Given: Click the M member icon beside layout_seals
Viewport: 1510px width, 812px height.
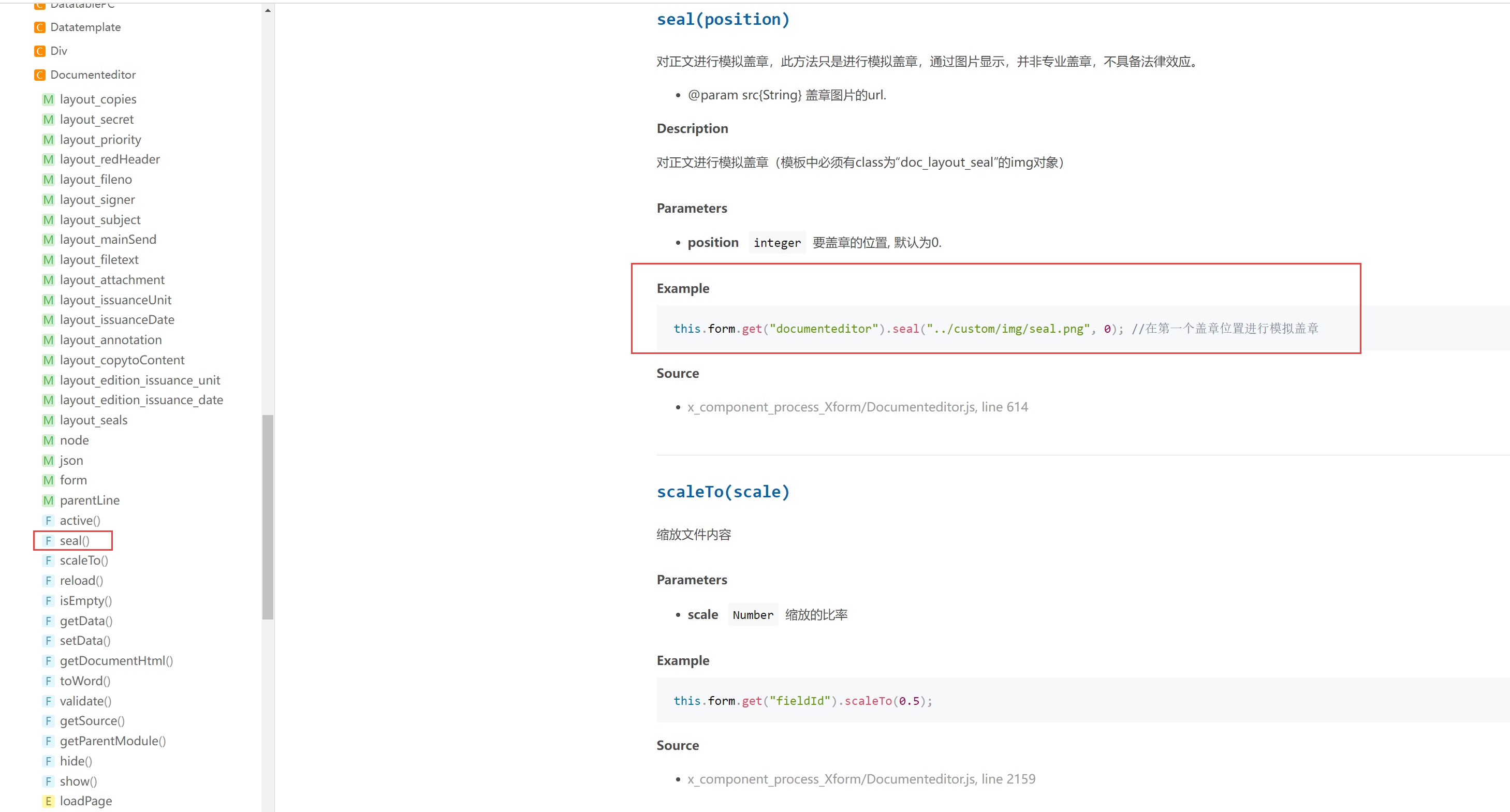Looking at the screenshot, I should [48, 420].
